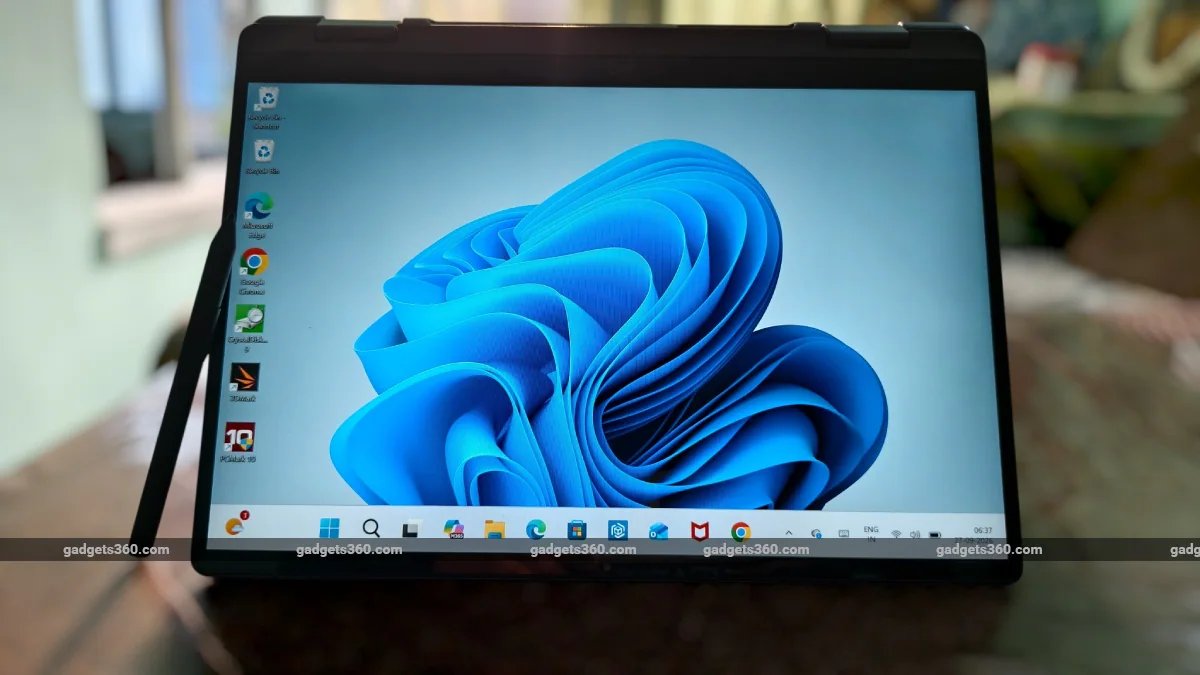Select the 3DMark desktop shortcut
Viewport: 1200px width, 675px height.
(x=244, y=384)
